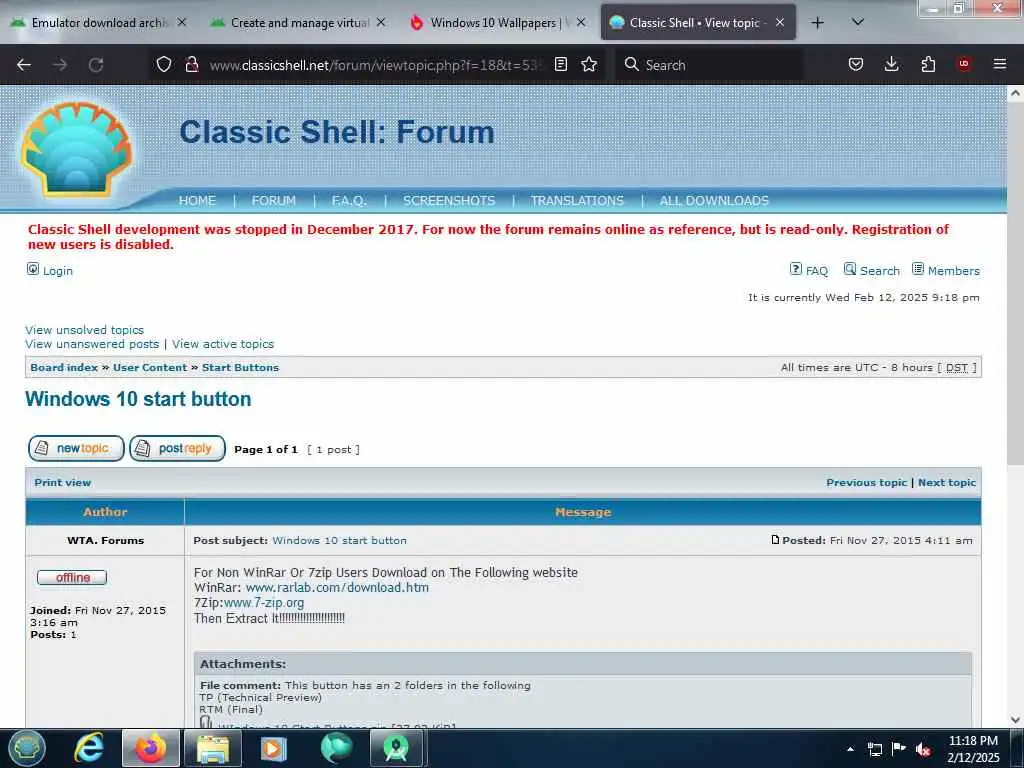Go to Start Buttons breadcrumb

pyautogui.click(x=240, y=368)
